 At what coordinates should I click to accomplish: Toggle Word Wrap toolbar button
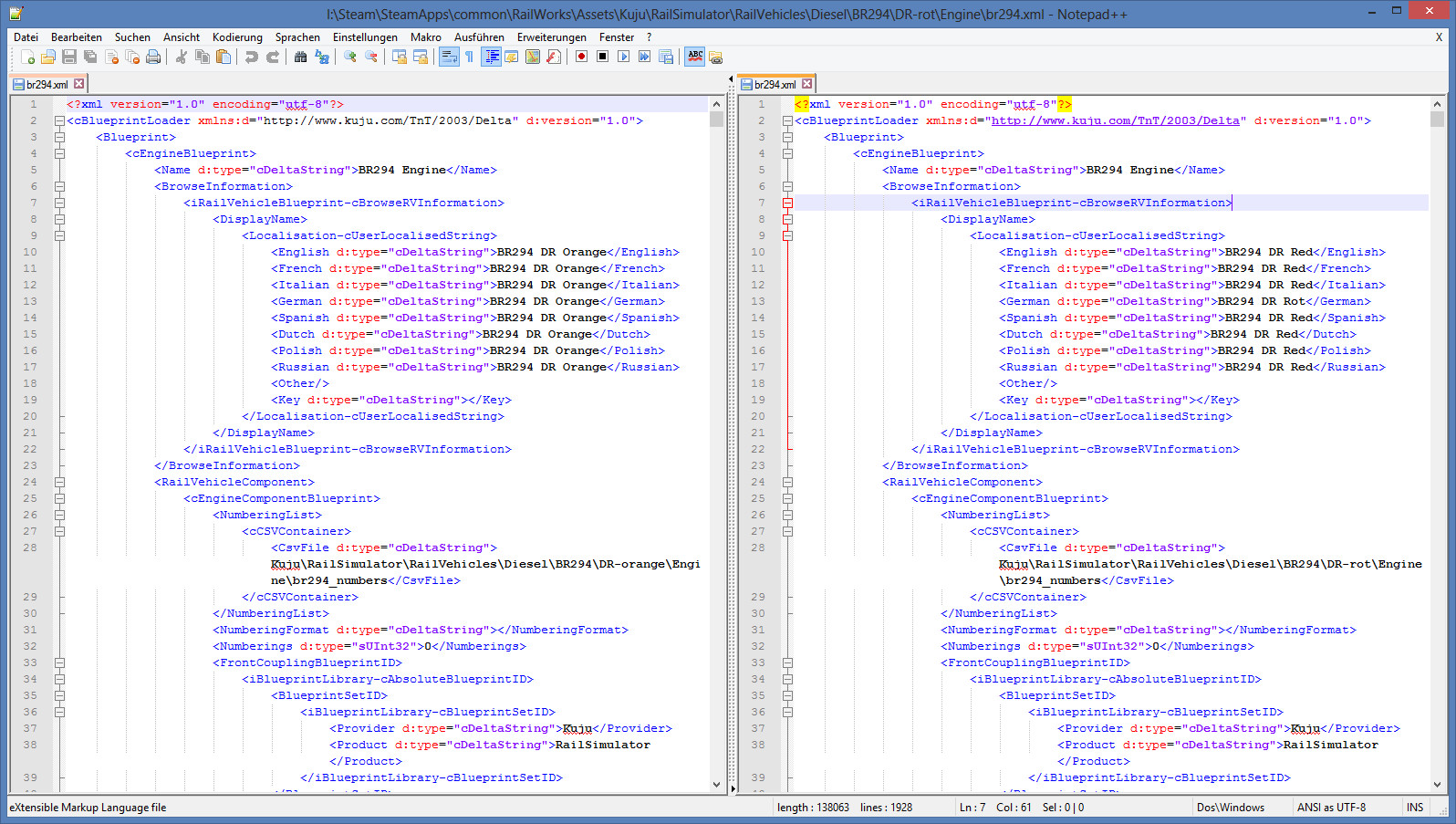click(448, 57)
